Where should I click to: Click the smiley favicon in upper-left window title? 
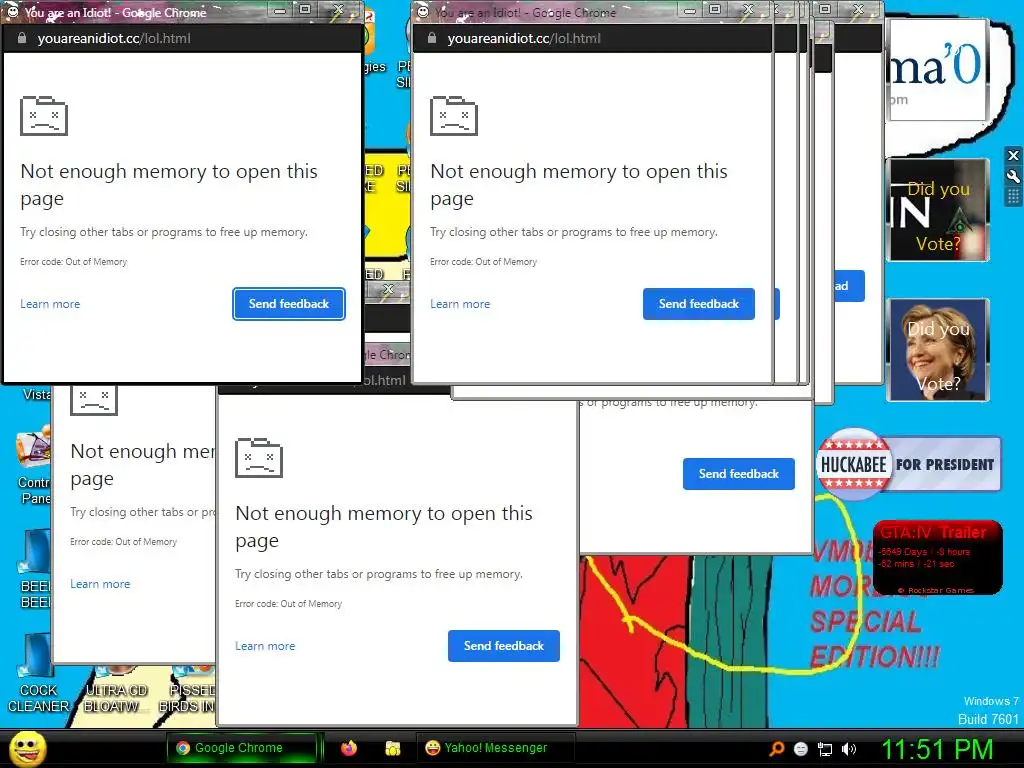pos(12,12)
